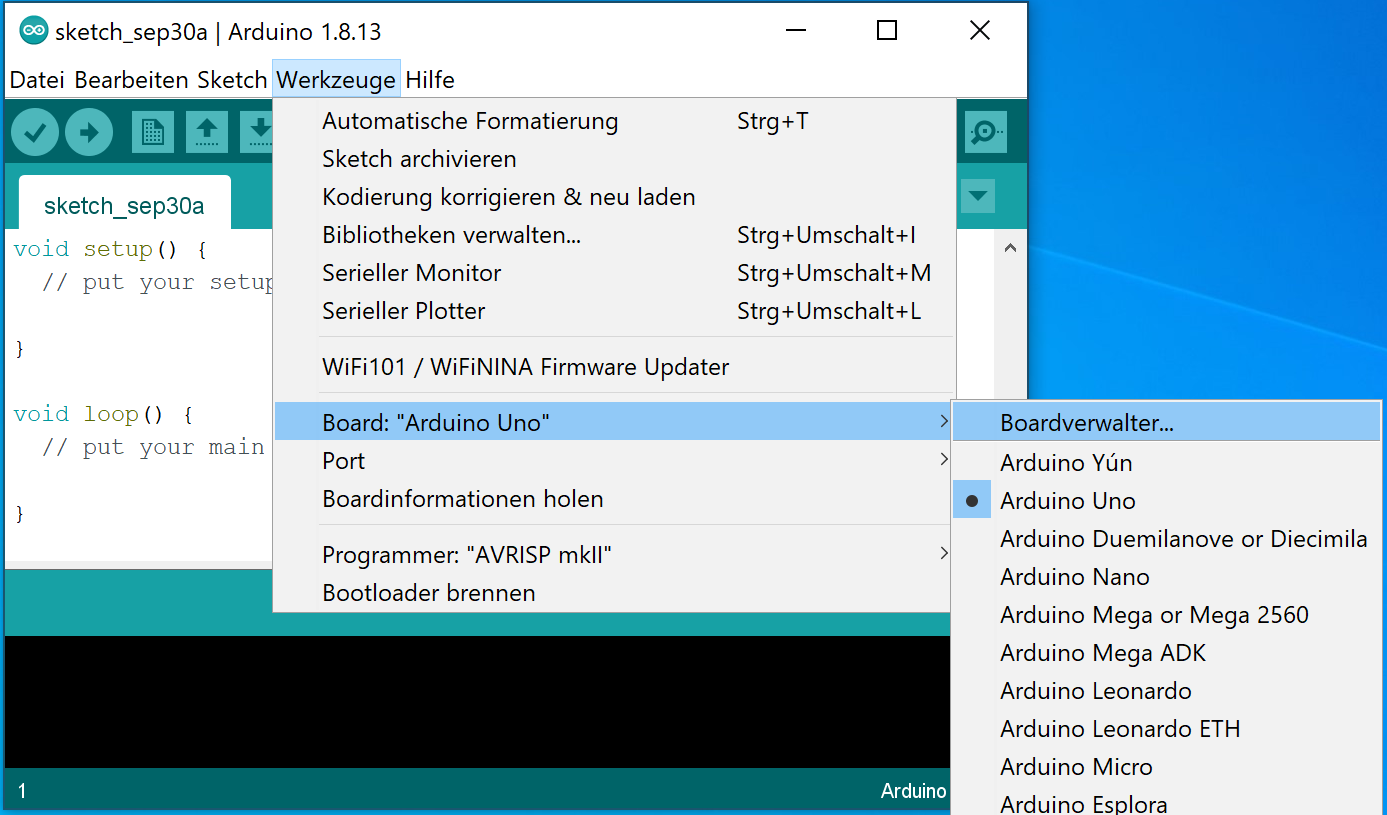Open the Serial Monitor magnifier icon
The height and width of the screenshot is (815, 1387).
[985, 132]
